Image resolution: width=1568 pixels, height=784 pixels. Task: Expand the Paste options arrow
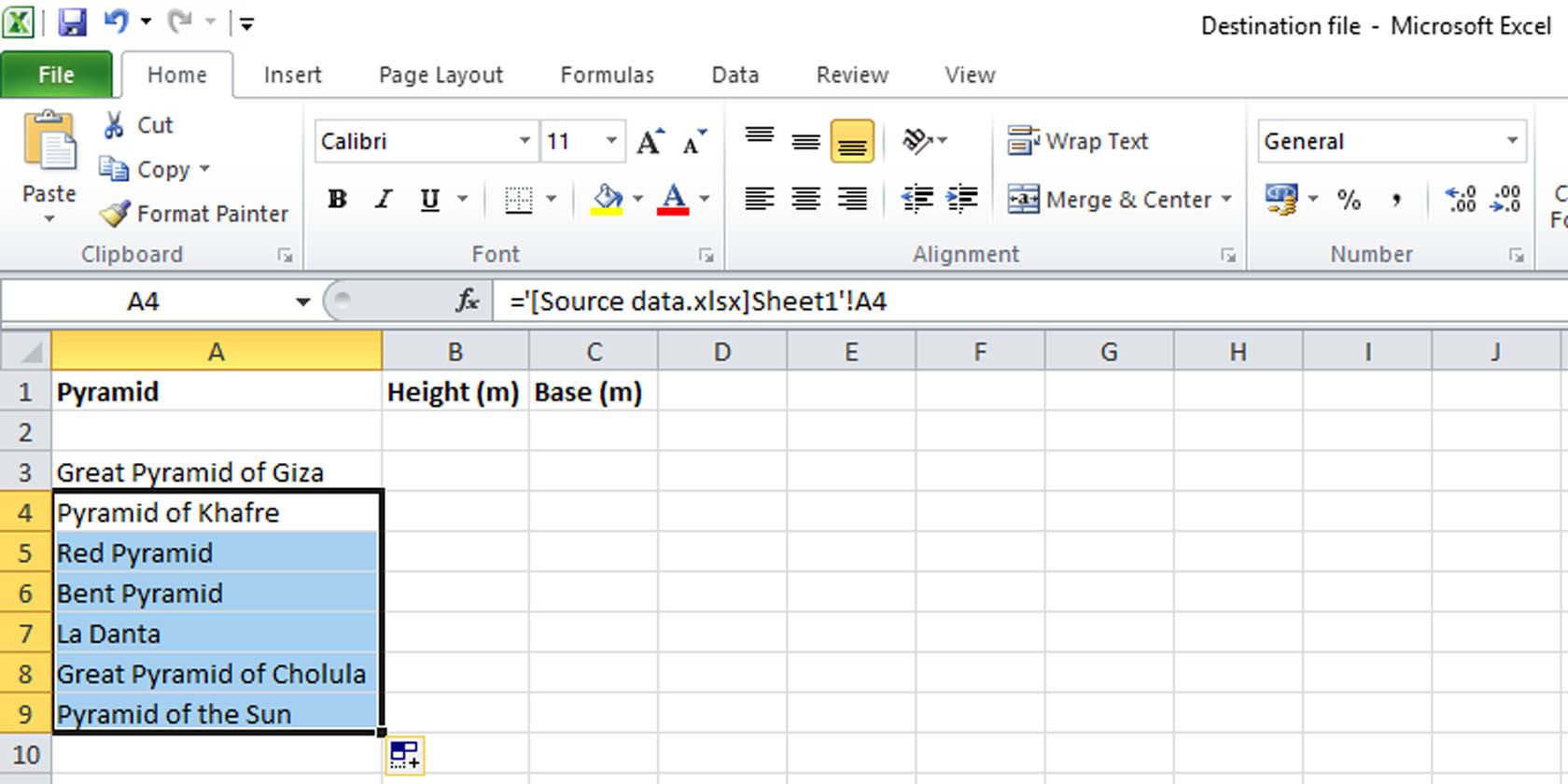coord(49,218)
